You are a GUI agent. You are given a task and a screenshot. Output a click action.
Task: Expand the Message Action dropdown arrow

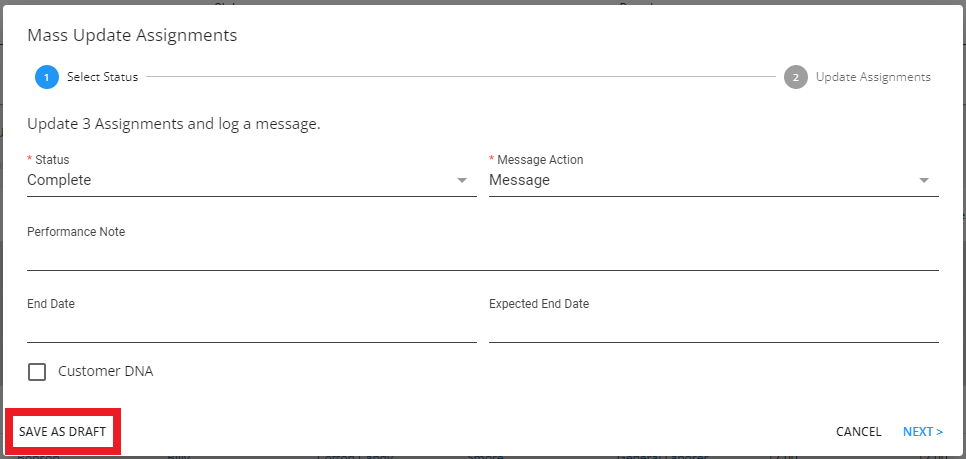pyautogui.click(x=924, y=181)
